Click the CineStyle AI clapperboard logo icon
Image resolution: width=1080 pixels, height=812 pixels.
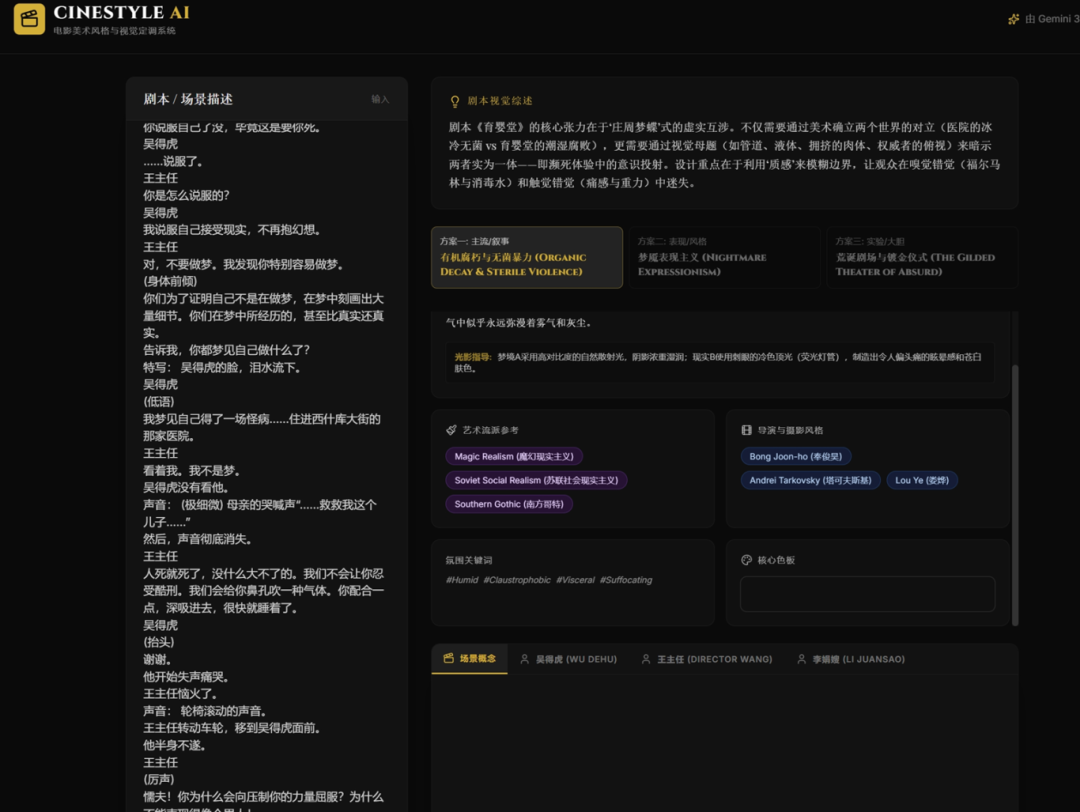tap(29, 18)
